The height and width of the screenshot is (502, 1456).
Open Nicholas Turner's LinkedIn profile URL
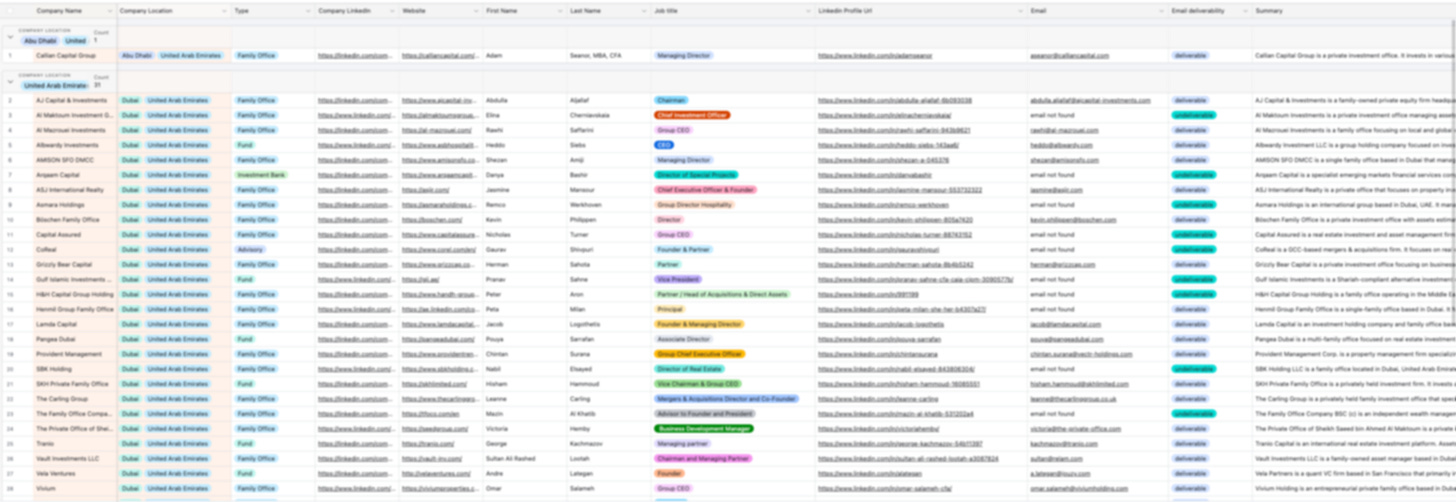coord(894,235)
